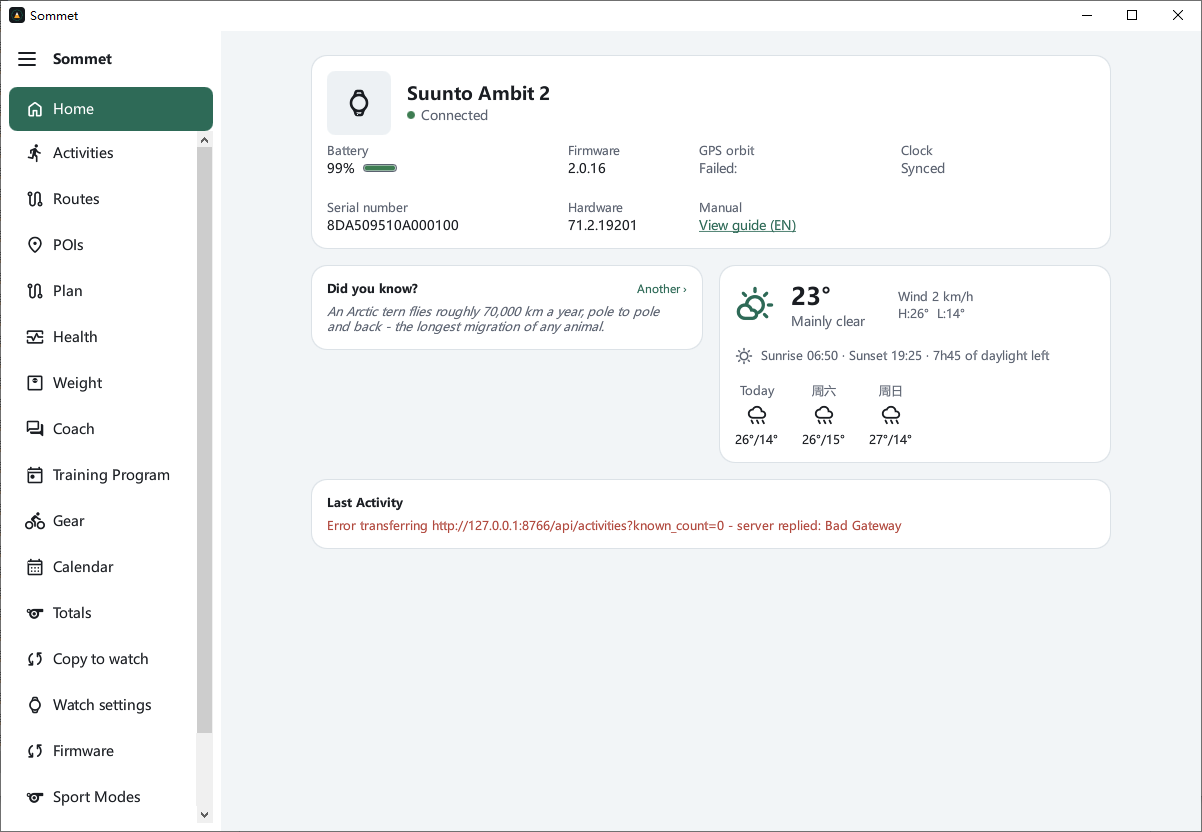Click the Activities runner icon
Viewport: 1202px width, 832px height.
click(x=35, y=153)
